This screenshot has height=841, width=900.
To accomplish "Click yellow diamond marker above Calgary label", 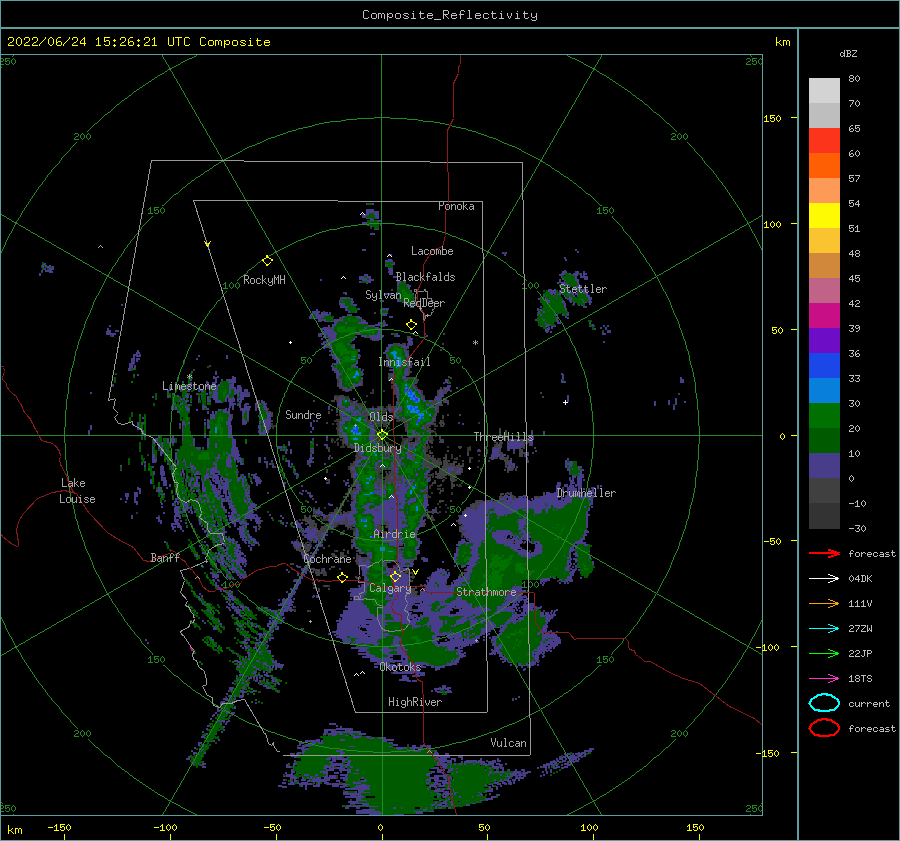I will point(395,576).
